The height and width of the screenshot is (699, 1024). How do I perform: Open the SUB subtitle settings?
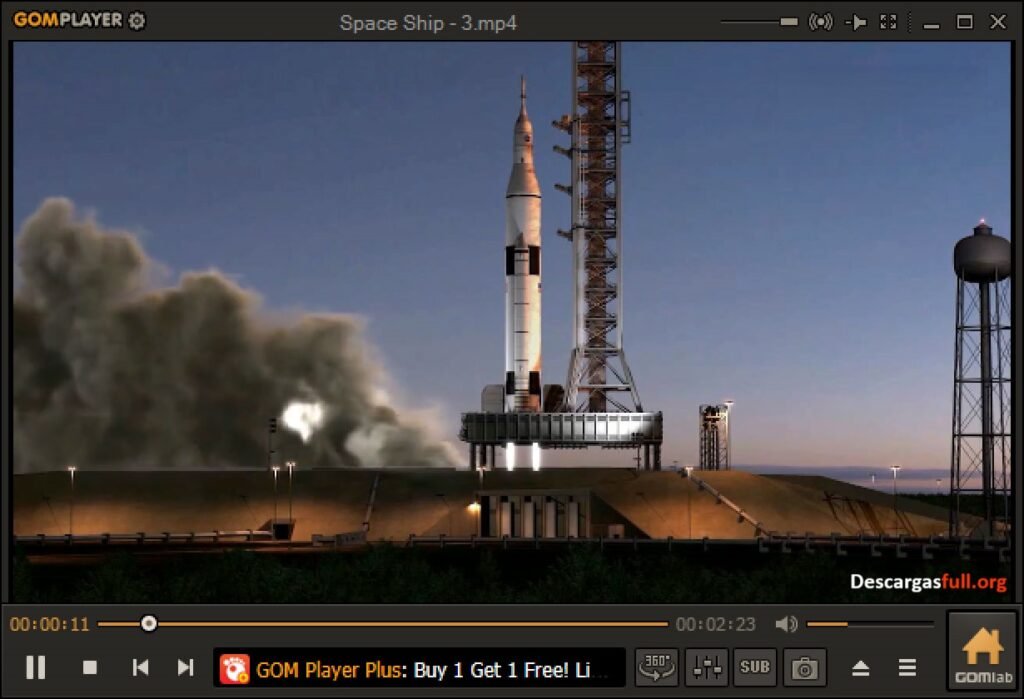pyautogui.click(x=755, y=666)
